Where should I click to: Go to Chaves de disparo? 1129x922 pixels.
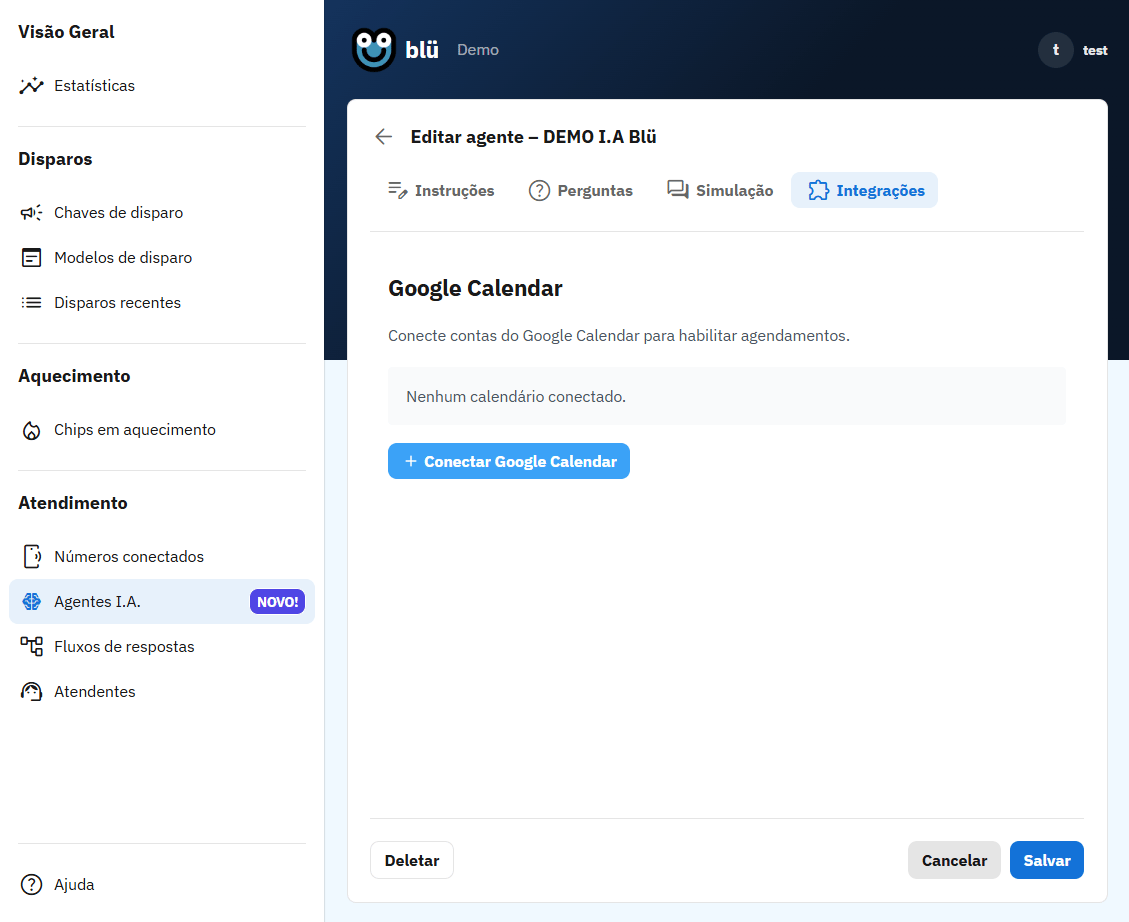tap(162, 212)
